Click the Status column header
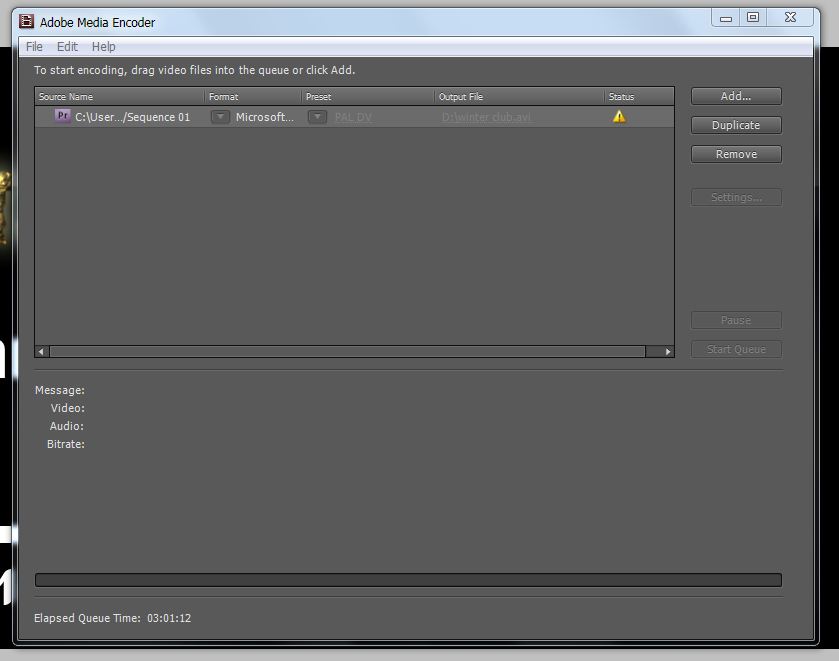Screen dimensions: 839x661 [x=639, y=97]
